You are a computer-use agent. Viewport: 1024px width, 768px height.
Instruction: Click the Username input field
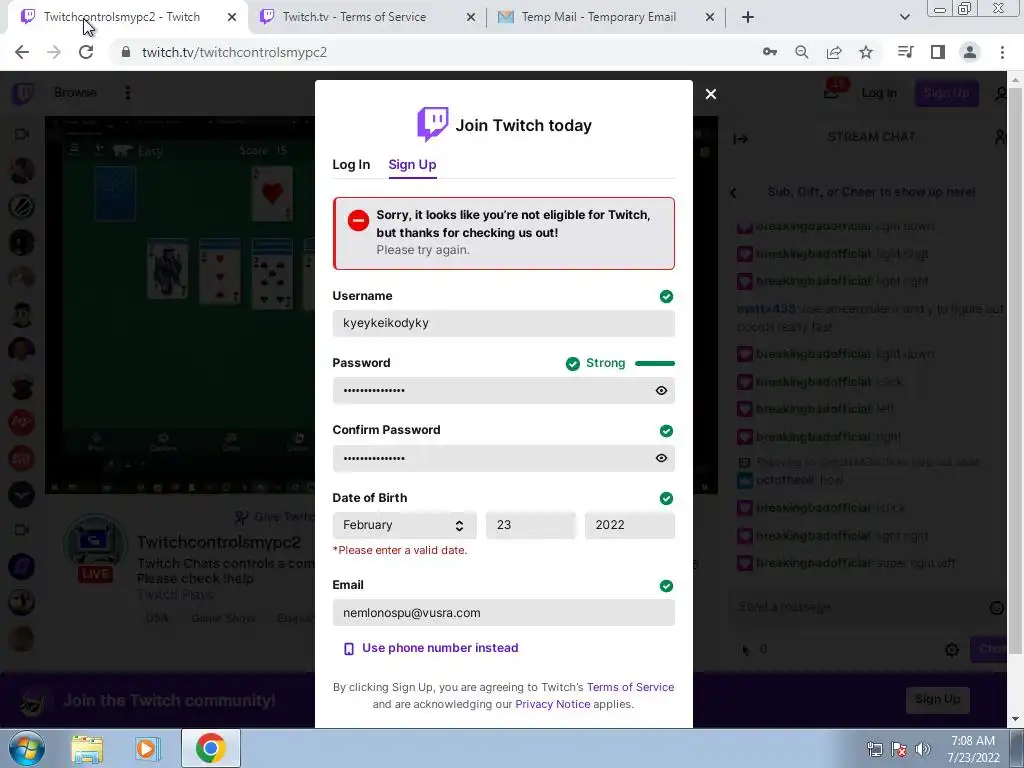coord(503,323)
